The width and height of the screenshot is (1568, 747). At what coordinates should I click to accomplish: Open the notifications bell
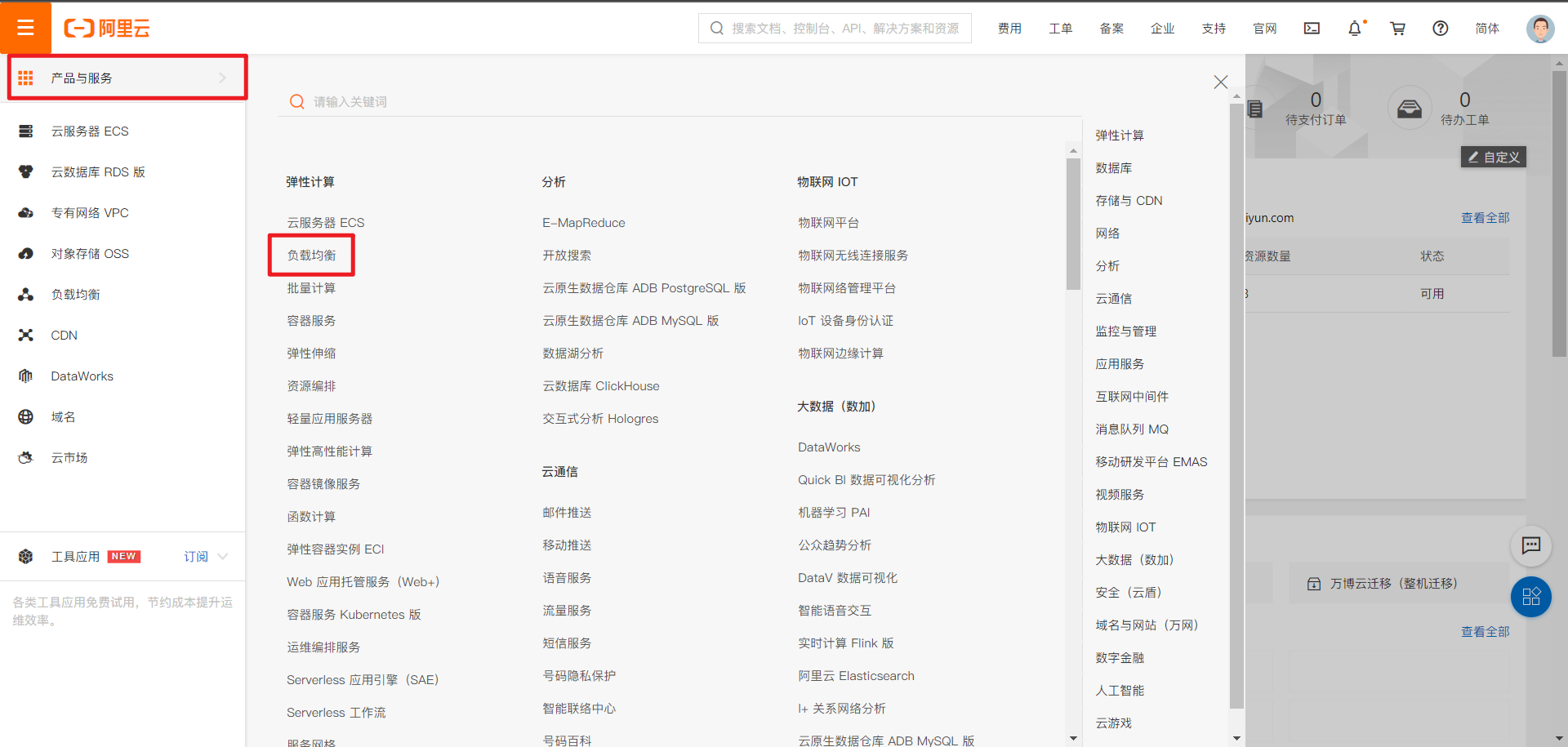[1355, 29]
